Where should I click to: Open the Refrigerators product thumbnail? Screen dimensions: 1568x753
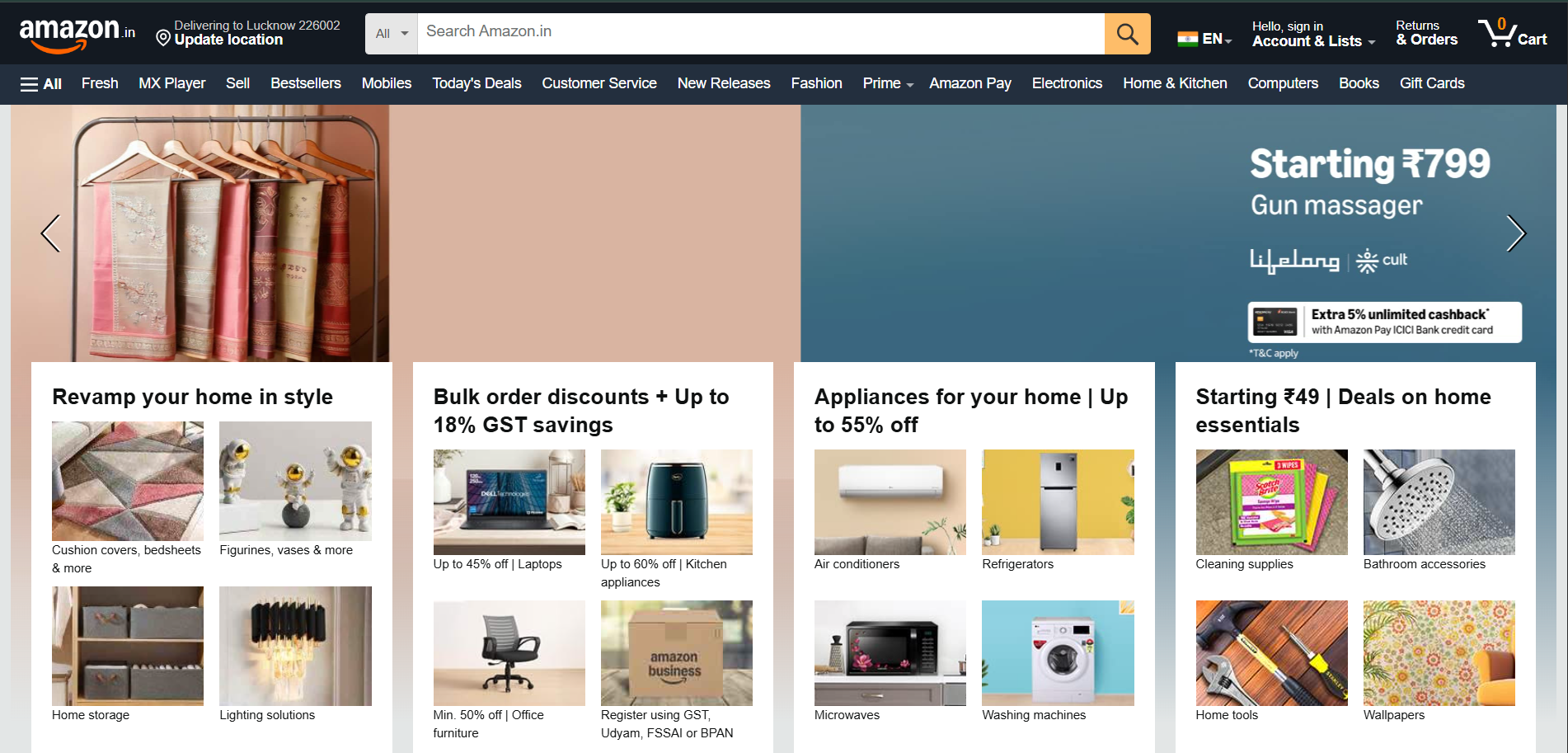pyautogui.click(x=1058, y=502)
